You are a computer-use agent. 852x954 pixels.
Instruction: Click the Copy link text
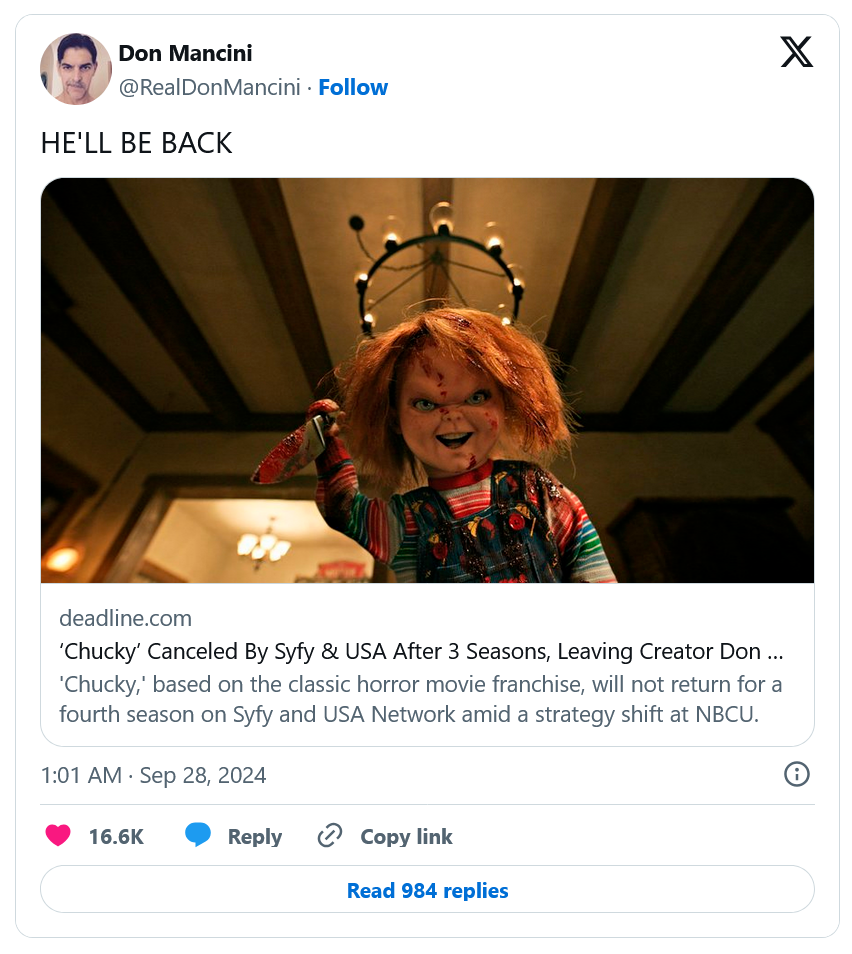coord(407,837)
